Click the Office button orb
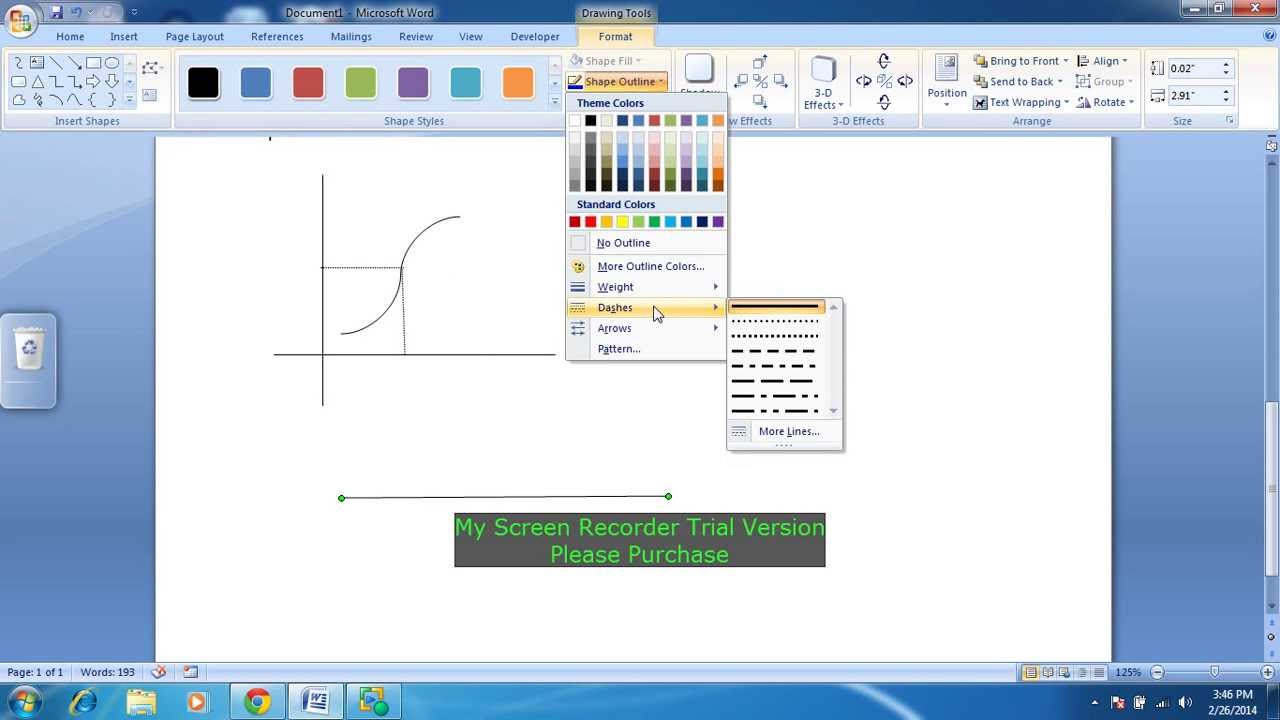The height and width of the screenshot is (720, 1280). pos(20,20)
